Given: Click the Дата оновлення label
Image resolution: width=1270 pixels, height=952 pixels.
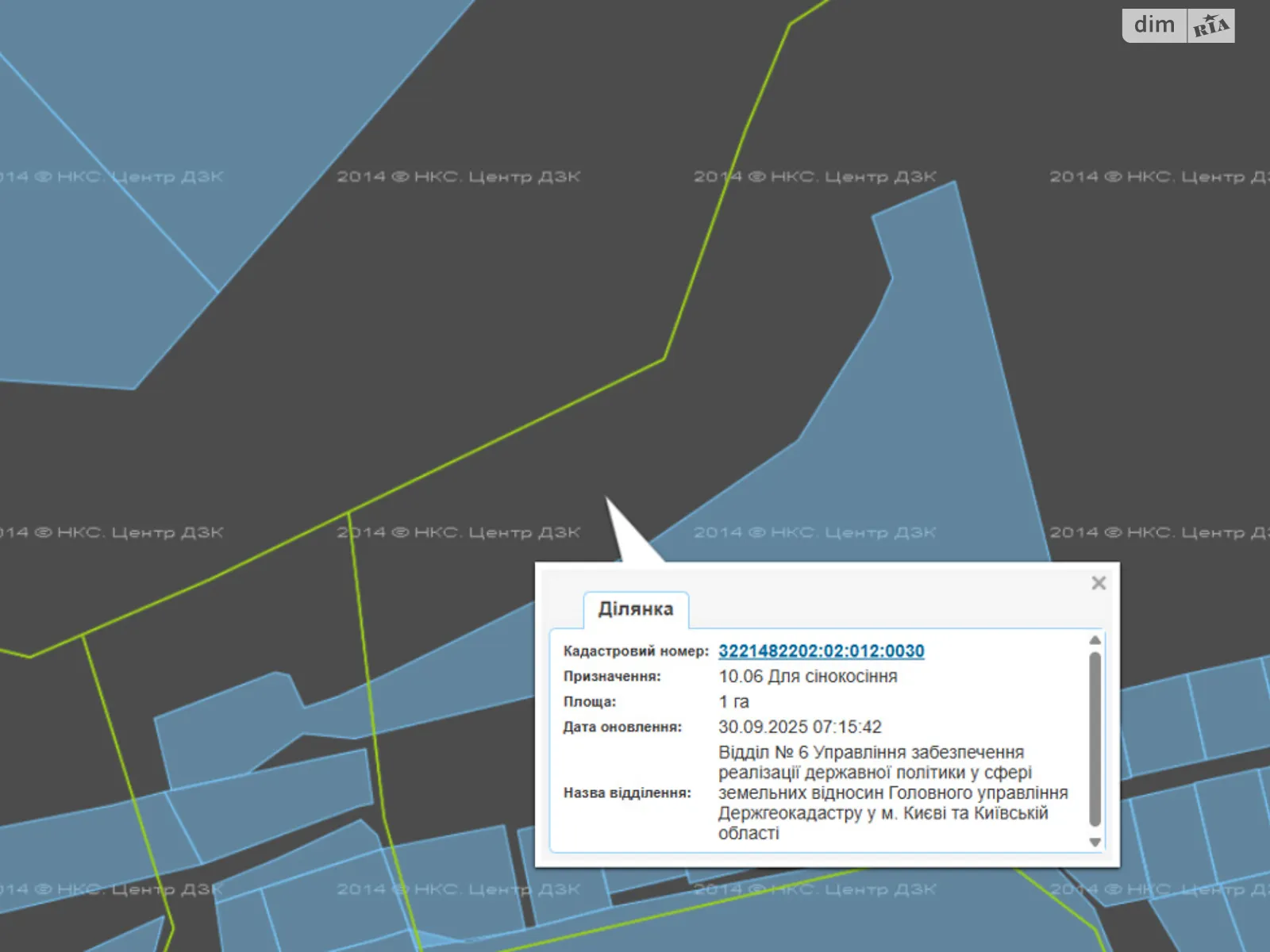Looking at the screenshot, I should pos(622,727).
